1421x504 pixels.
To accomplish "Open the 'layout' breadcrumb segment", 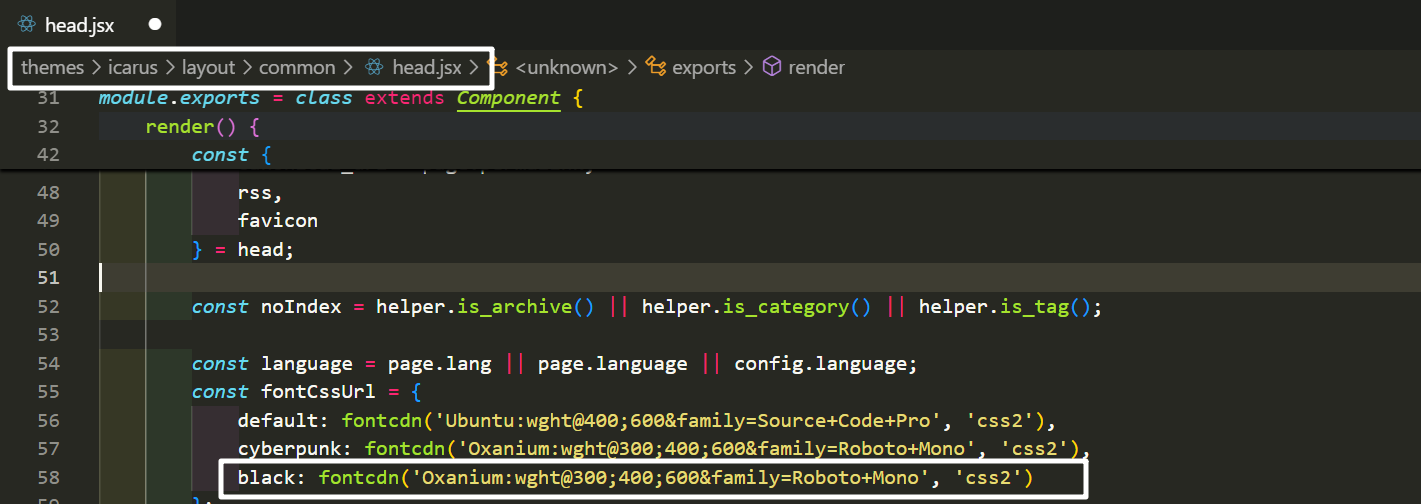I will tap(208, 68).
